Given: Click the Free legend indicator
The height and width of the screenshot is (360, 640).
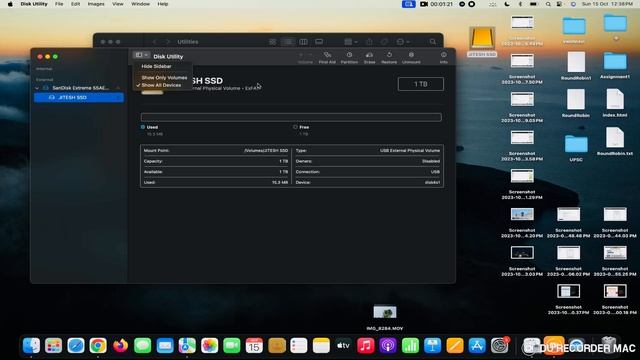Looking at the screenshot, I should click(295, 127).
